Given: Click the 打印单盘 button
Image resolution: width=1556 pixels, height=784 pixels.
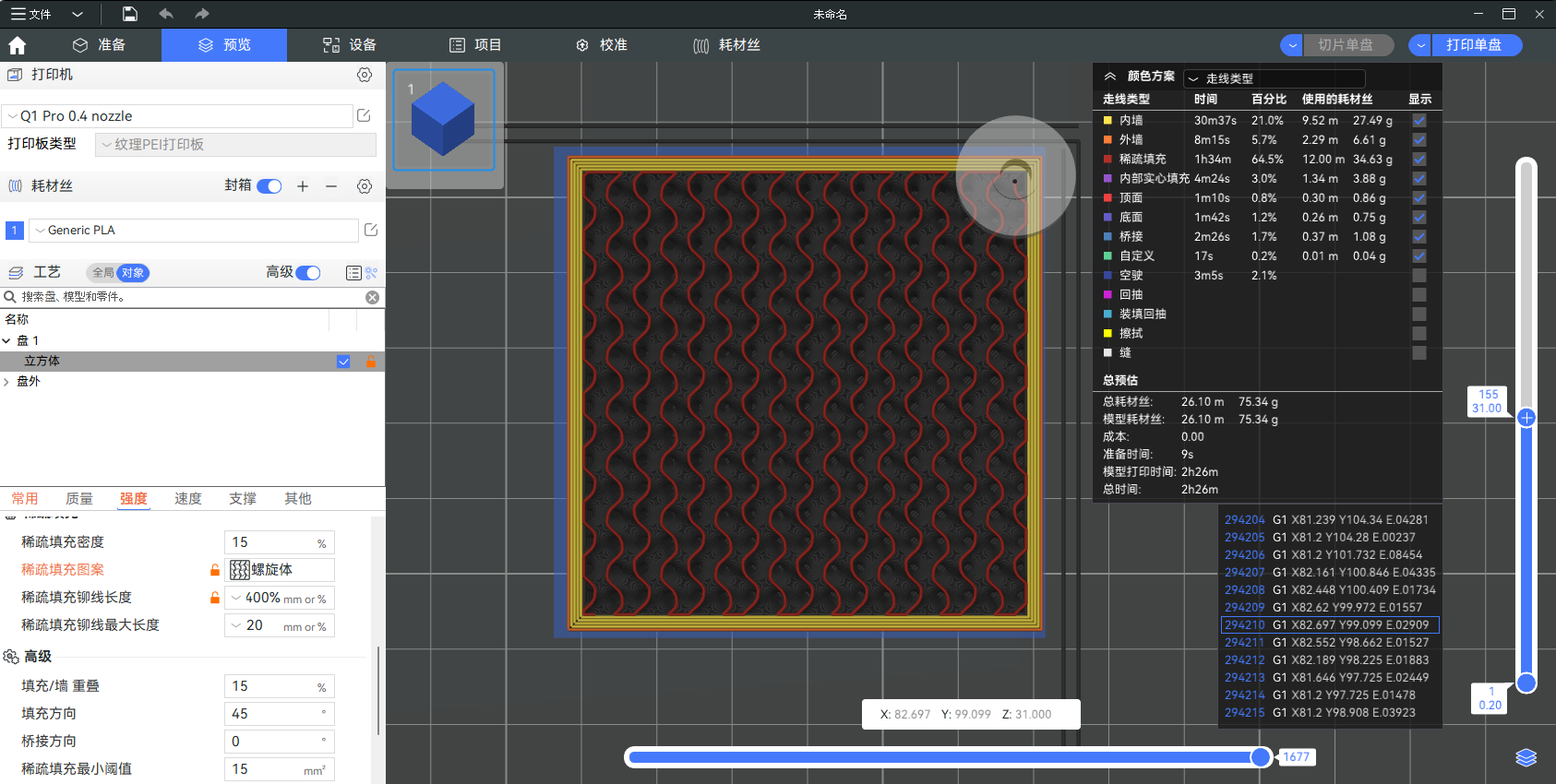Looking at the screenshot, I should [1474, 45].
